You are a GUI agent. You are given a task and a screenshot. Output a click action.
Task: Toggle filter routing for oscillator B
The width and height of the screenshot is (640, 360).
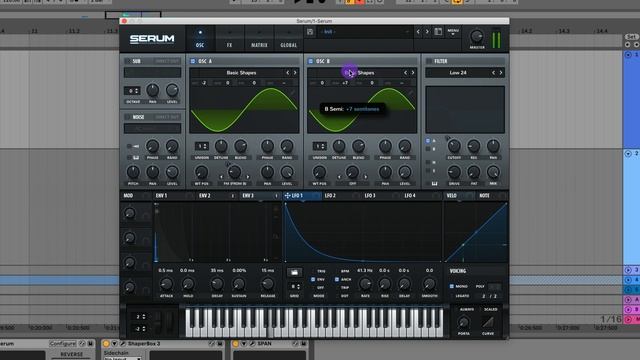point(428,149)
